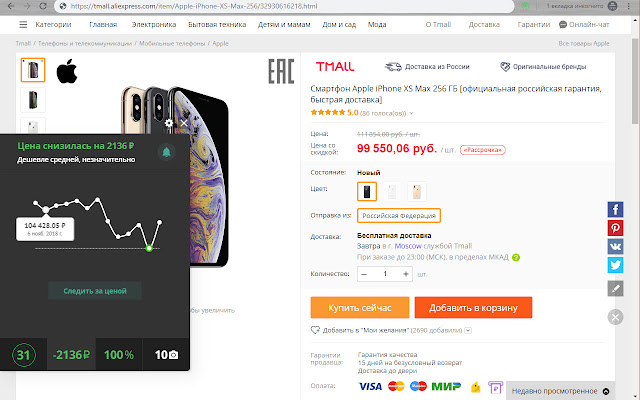This screenshot has width=640, height=400.
Task: Open the Электроника menu item
Action: click(154, 24)
